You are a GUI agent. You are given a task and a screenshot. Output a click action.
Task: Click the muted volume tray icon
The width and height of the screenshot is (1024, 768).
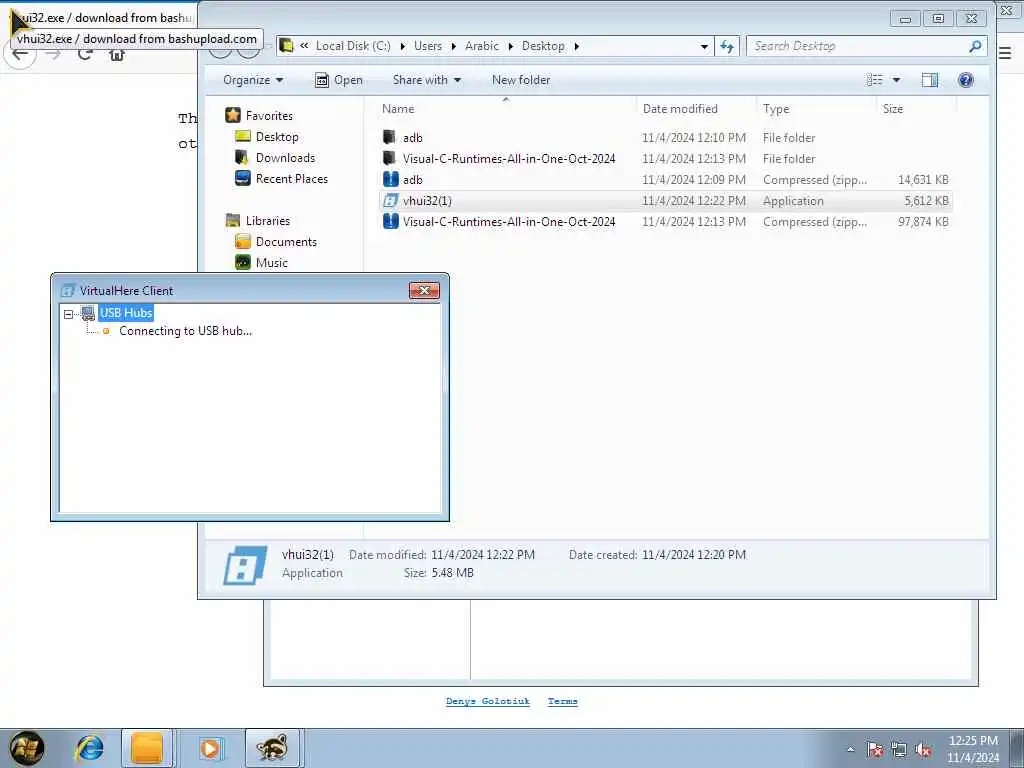click(923, 750)
